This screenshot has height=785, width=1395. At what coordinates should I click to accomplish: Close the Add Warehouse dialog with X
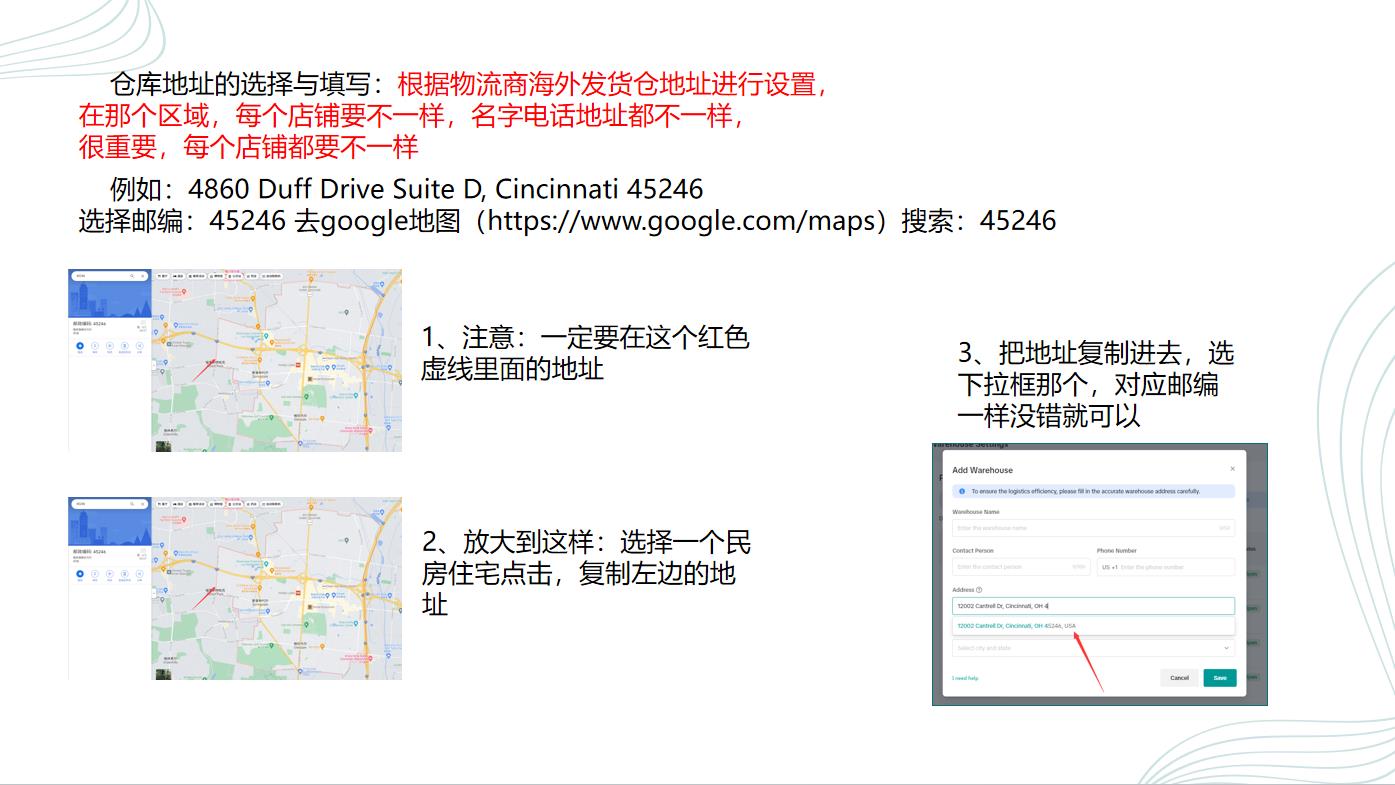(x=1232, y=468)
